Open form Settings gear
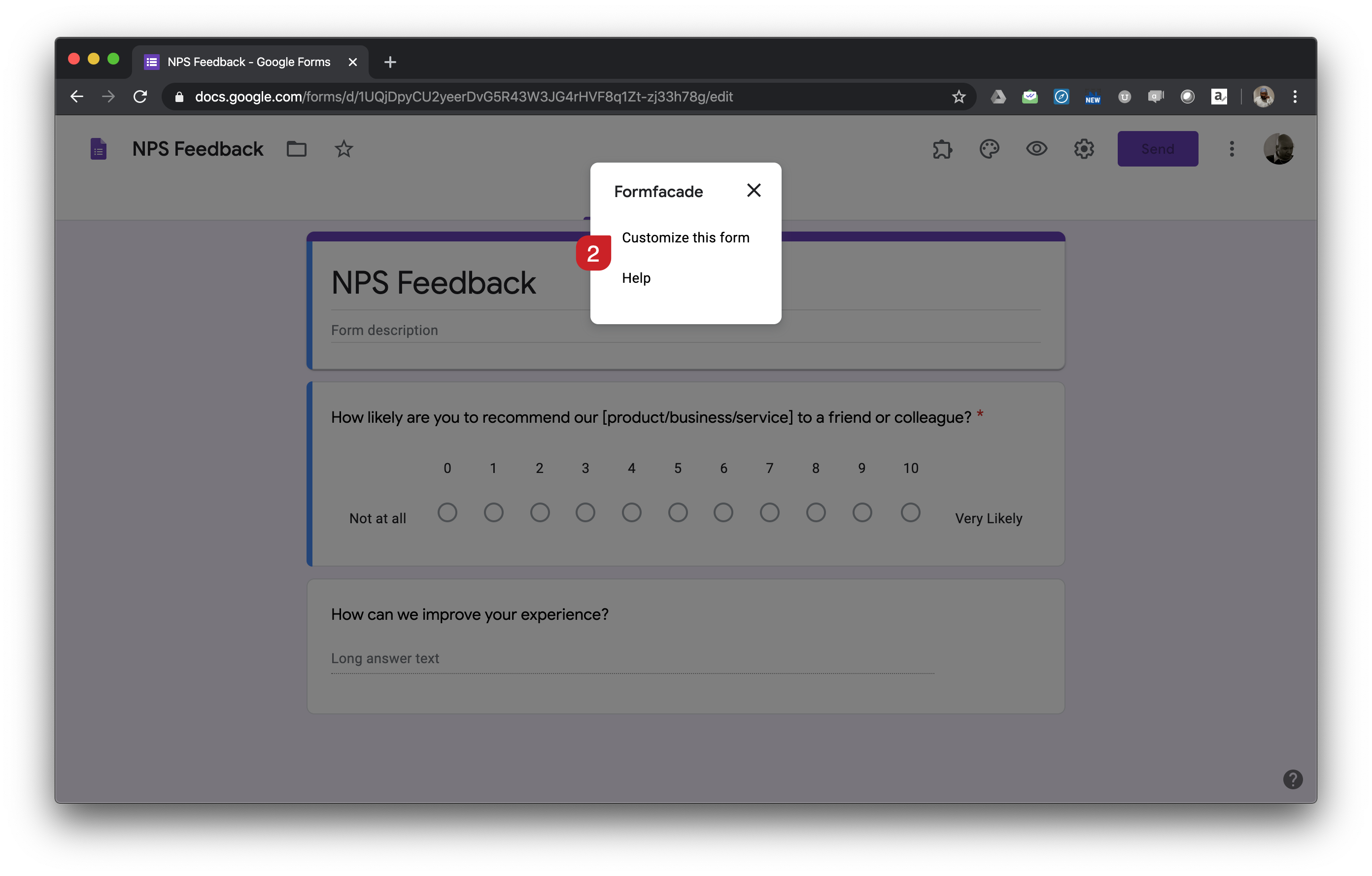This screenshot has width=1372, height=876. (x=1084, y=149)
